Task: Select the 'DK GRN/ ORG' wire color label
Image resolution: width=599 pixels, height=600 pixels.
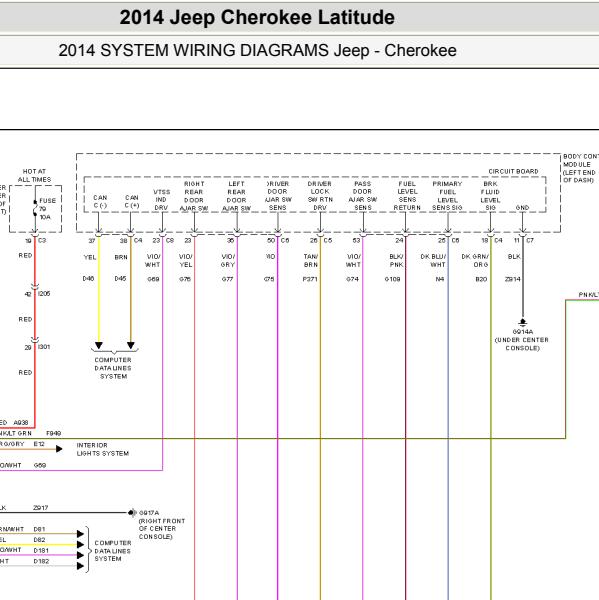Action: 475,260
